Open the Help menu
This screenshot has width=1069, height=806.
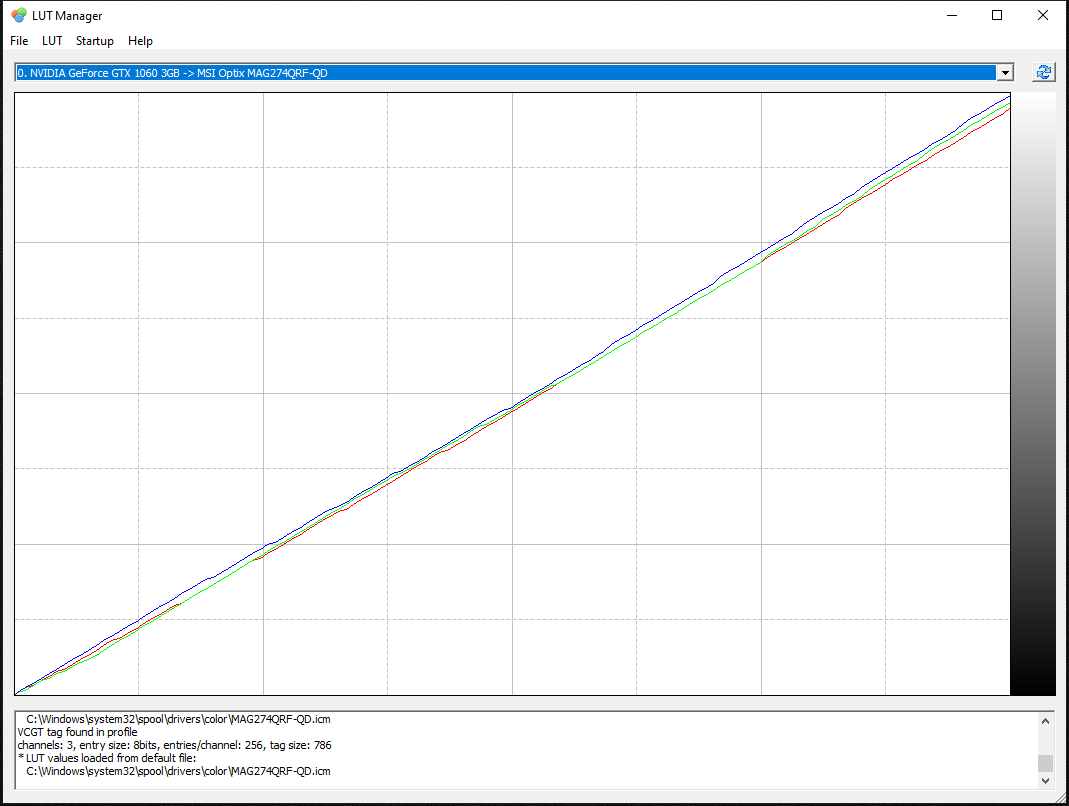point(140,41)
